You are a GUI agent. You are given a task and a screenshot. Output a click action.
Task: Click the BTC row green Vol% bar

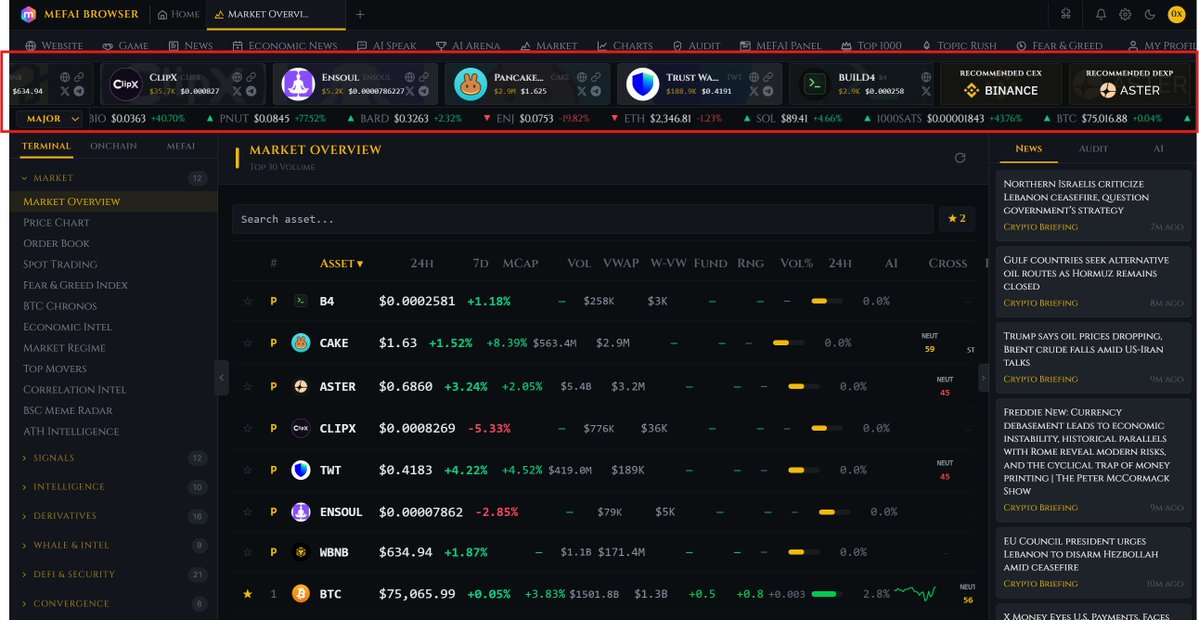(x=826, y=593)
